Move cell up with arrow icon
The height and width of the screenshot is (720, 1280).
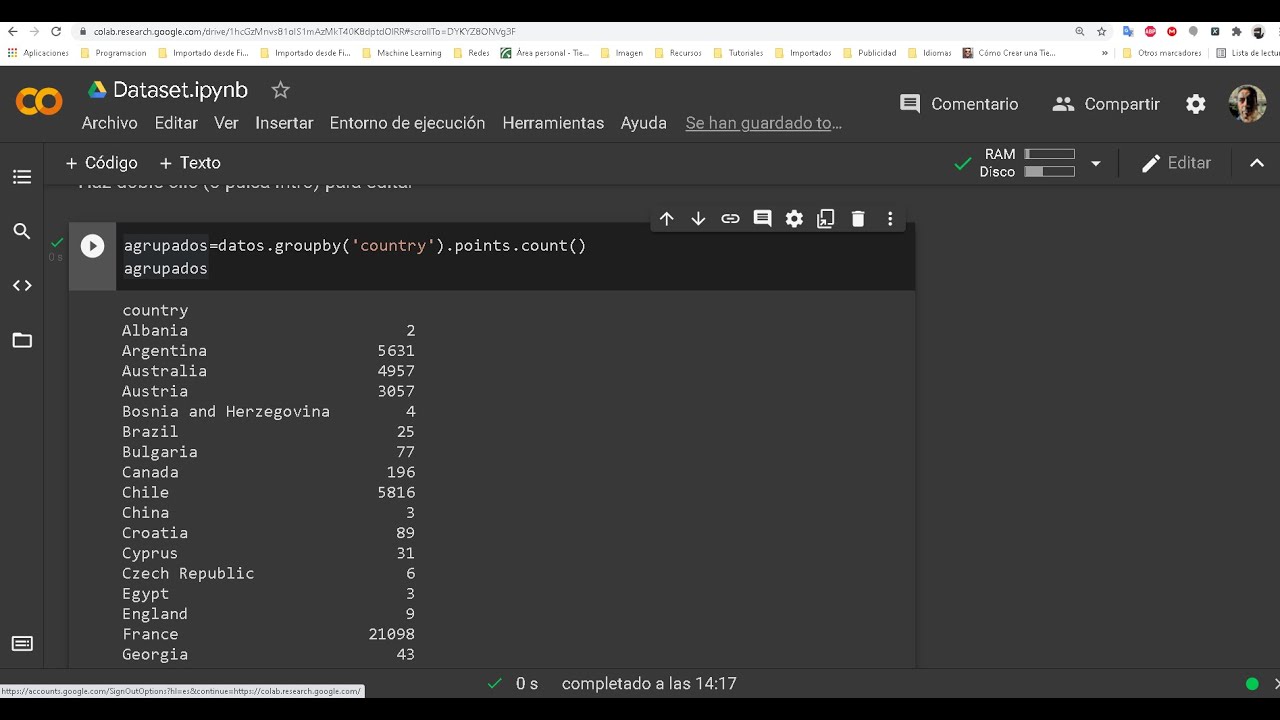pyautogui.click(x=667, y=218)
